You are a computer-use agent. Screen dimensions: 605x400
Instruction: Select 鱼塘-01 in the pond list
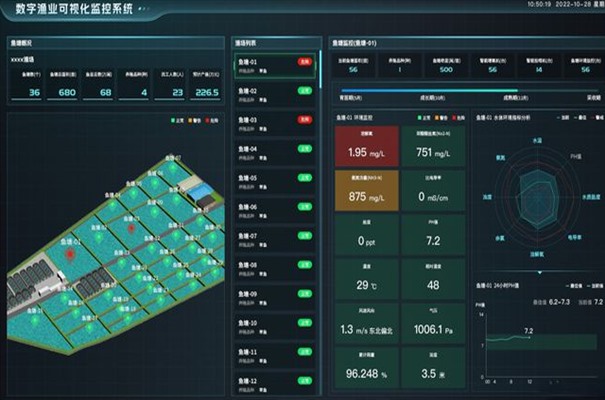275,66
